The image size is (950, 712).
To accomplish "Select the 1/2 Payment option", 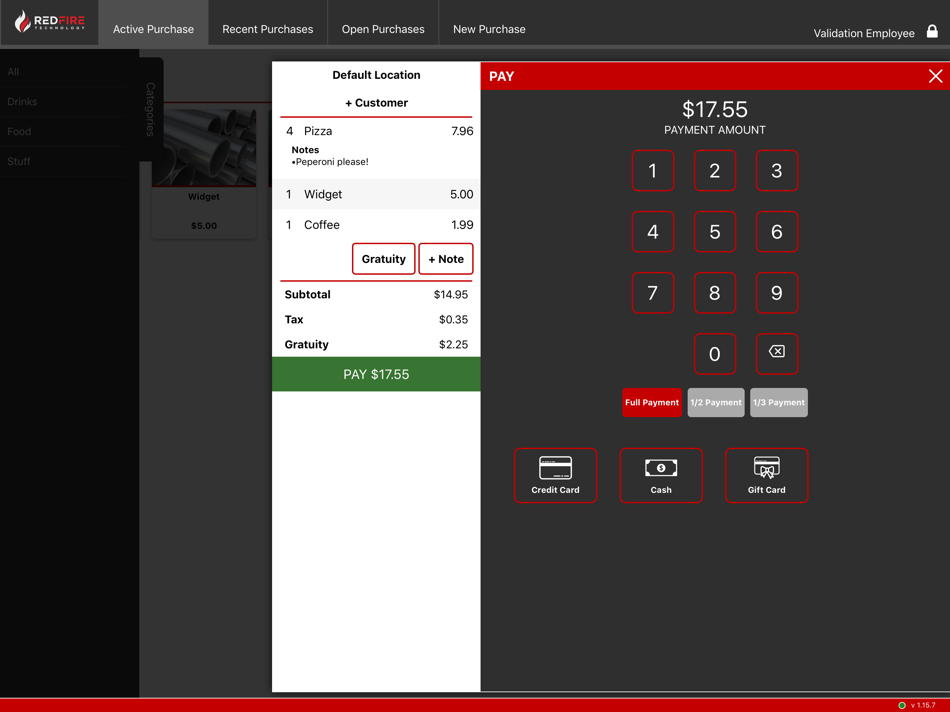I will tap(716, 402).
